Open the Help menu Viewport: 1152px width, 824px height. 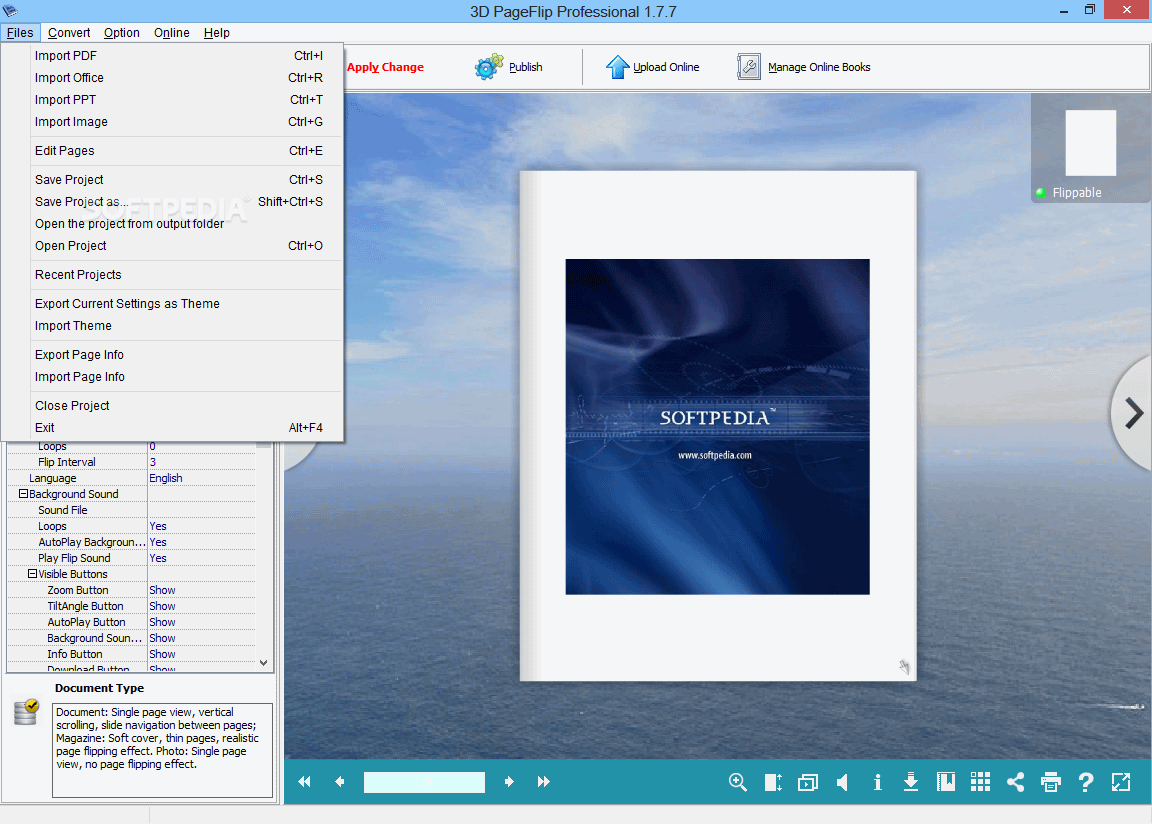coord(217,33)
